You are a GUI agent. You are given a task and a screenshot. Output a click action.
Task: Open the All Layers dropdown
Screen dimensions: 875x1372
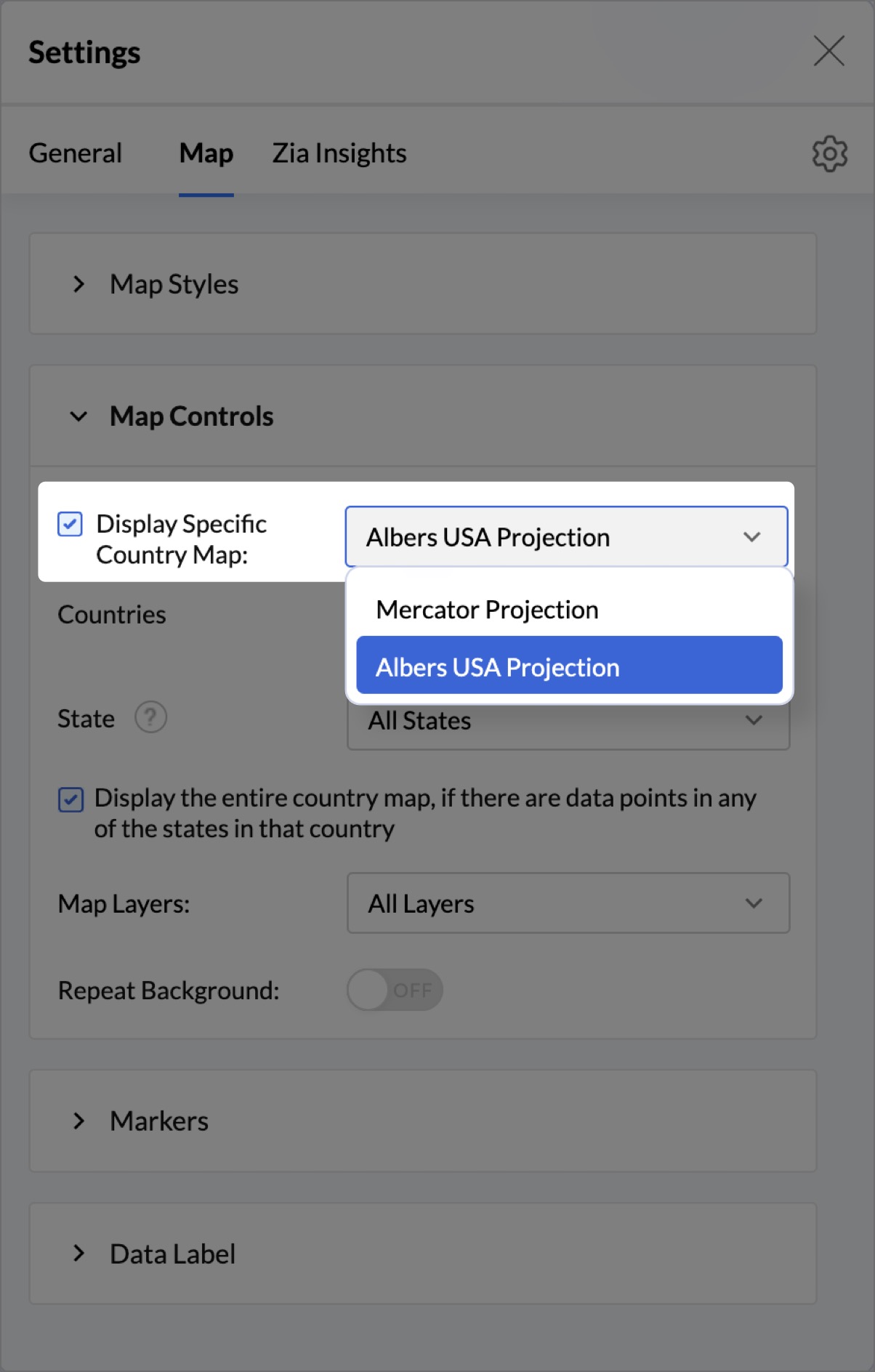(568, 903)
